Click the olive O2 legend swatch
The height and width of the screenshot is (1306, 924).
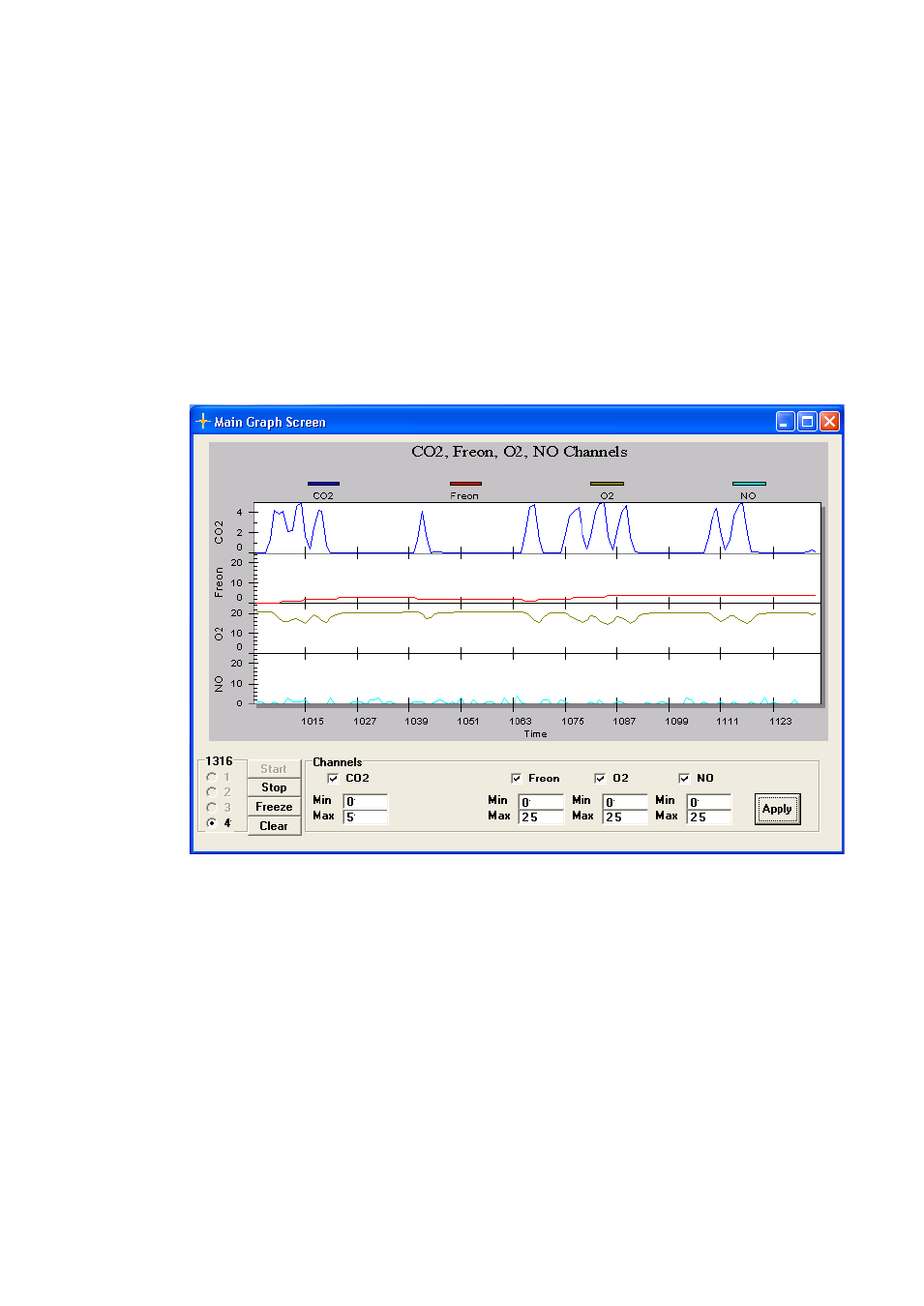[607, 484]
